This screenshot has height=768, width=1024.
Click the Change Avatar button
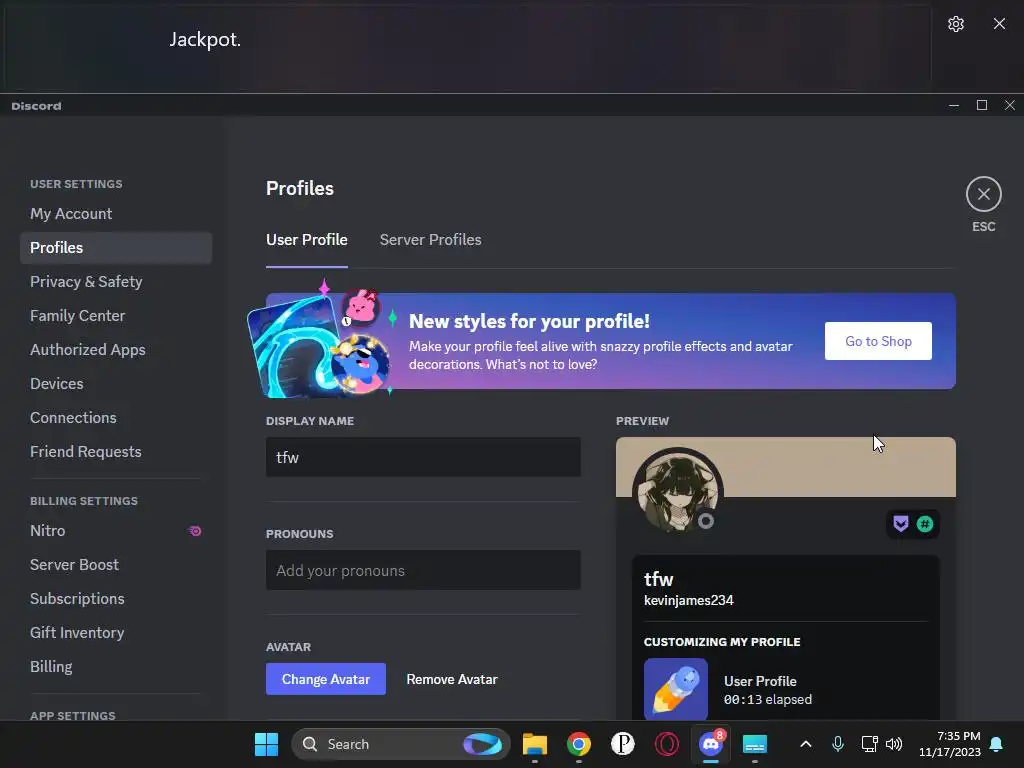coord(326,679)
